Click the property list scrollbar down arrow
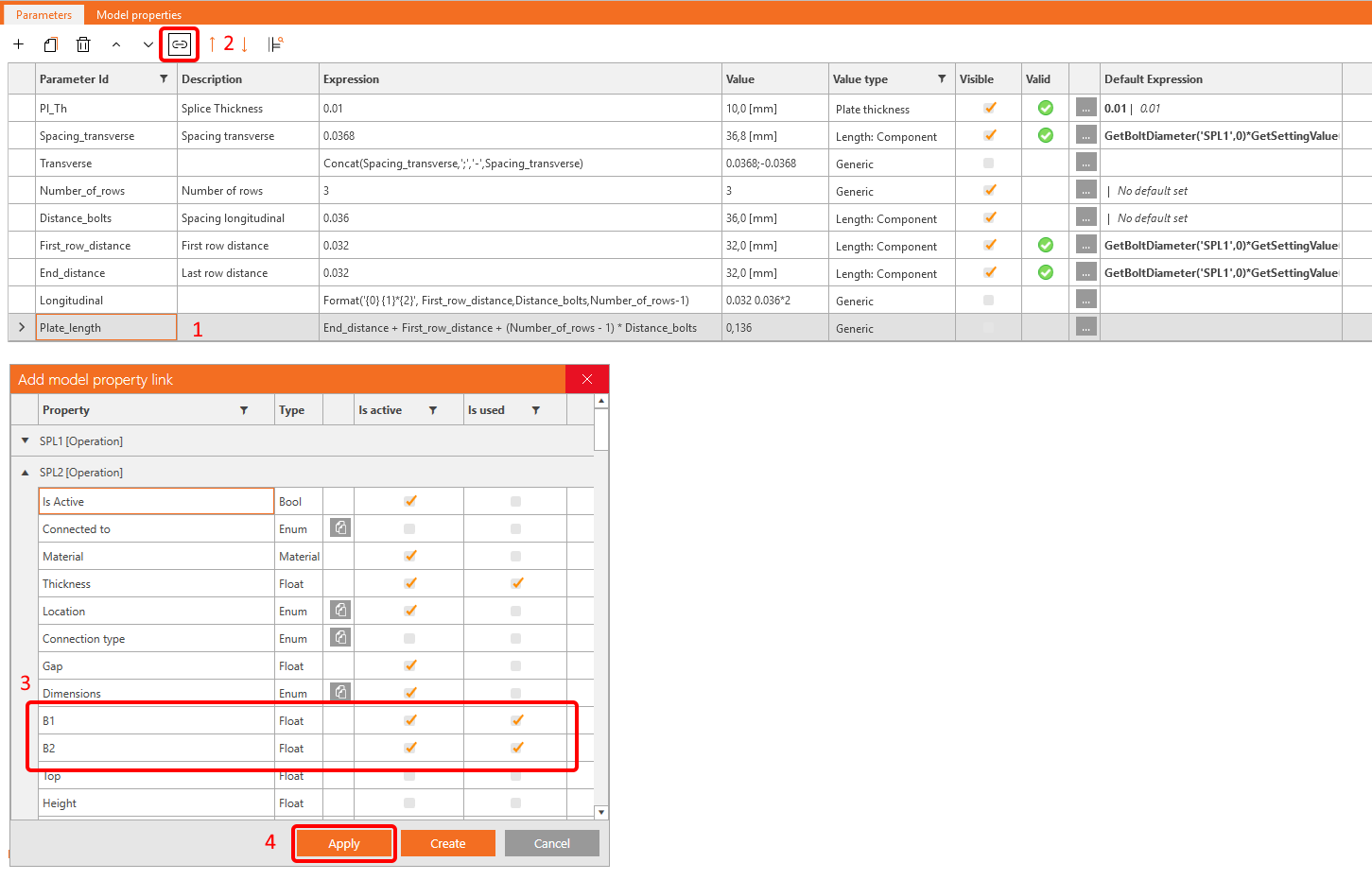This screenshot has height=880, width=1372. pos(601,812)
